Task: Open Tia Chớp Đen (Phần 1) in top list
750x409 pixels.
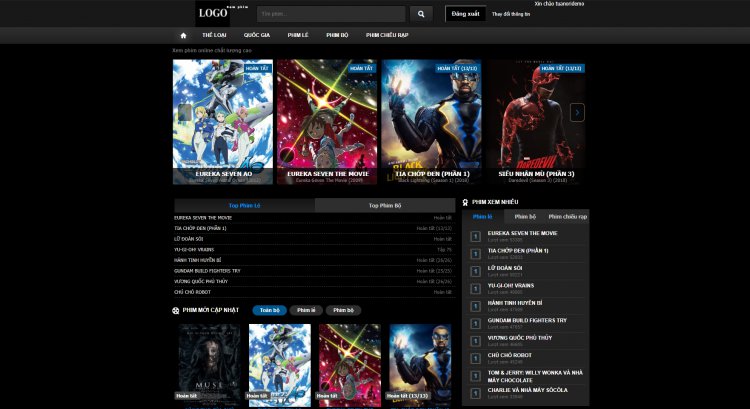Action: [200, 228]
